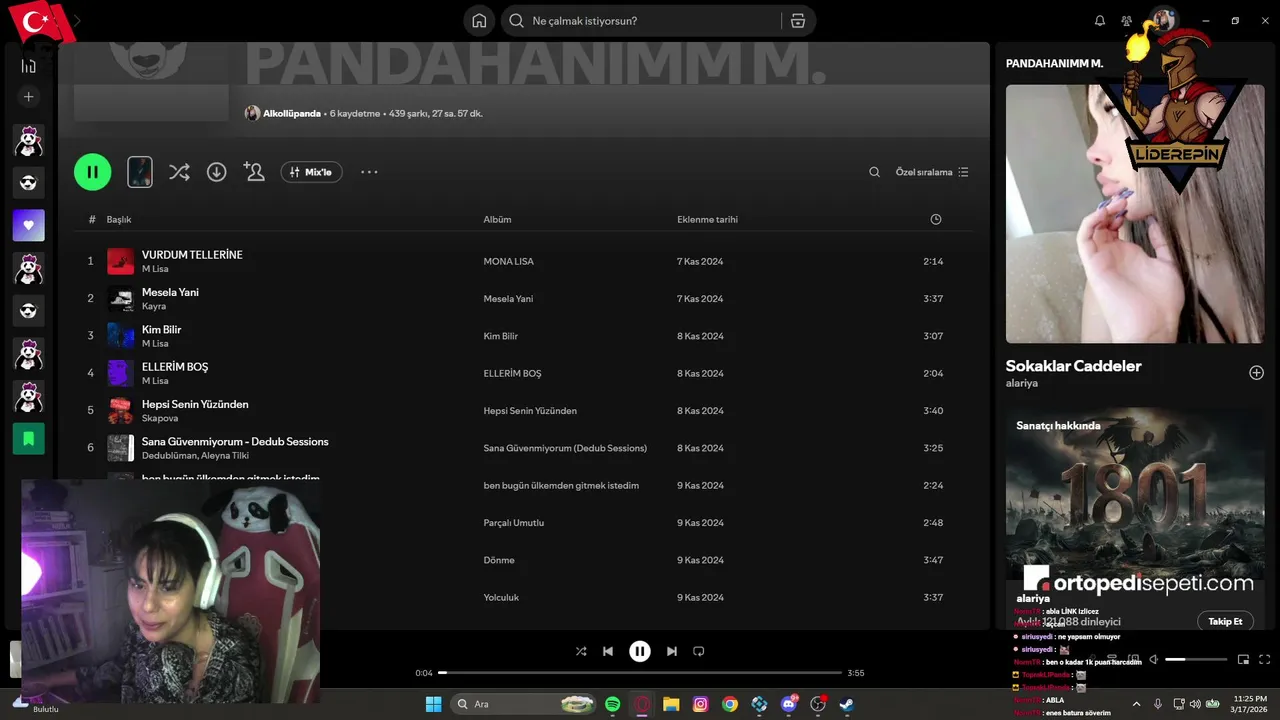Add Sokaklar Caddeler to Liked Songs
This screenshot has height=720, width=1280.
pyautogui.click(x=1256, y=373)
